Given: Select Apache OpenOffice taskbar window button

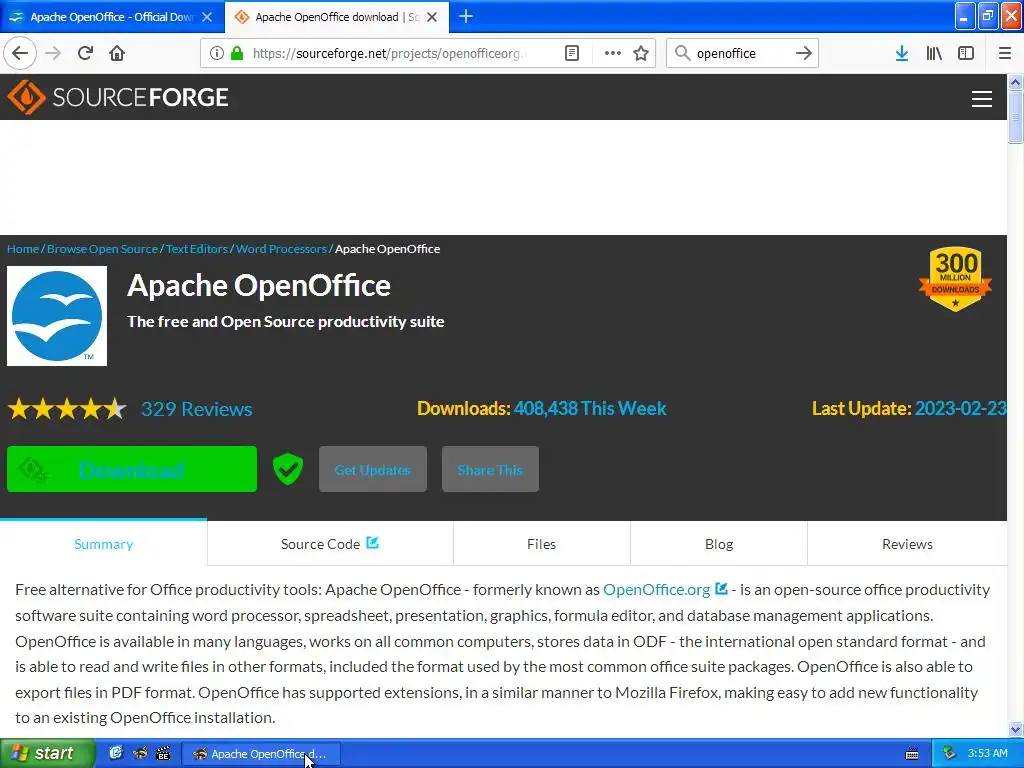Looking at the screenshot, I should pyautogui.click(x=260, y=754).
